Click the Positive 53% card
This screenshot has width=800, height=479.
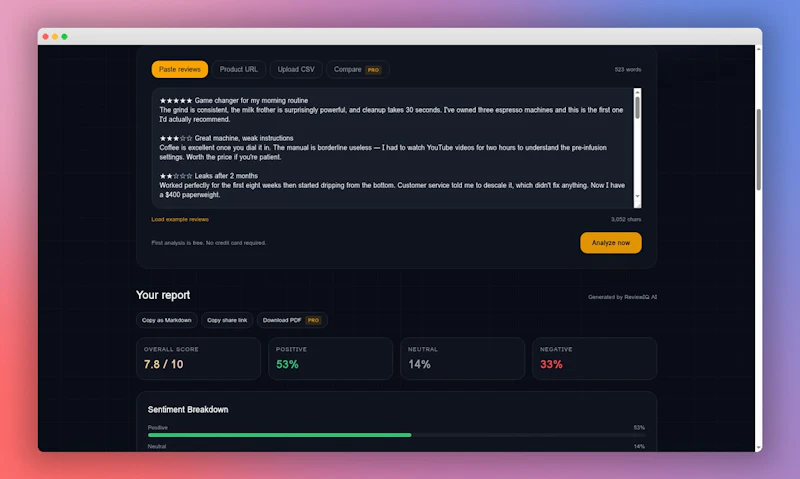[330, 358]
